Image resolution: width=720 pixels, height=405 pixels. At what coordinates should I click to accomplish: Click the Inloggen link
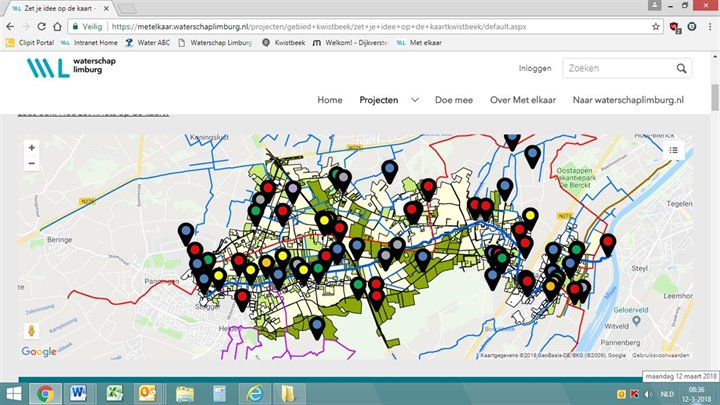535,69
